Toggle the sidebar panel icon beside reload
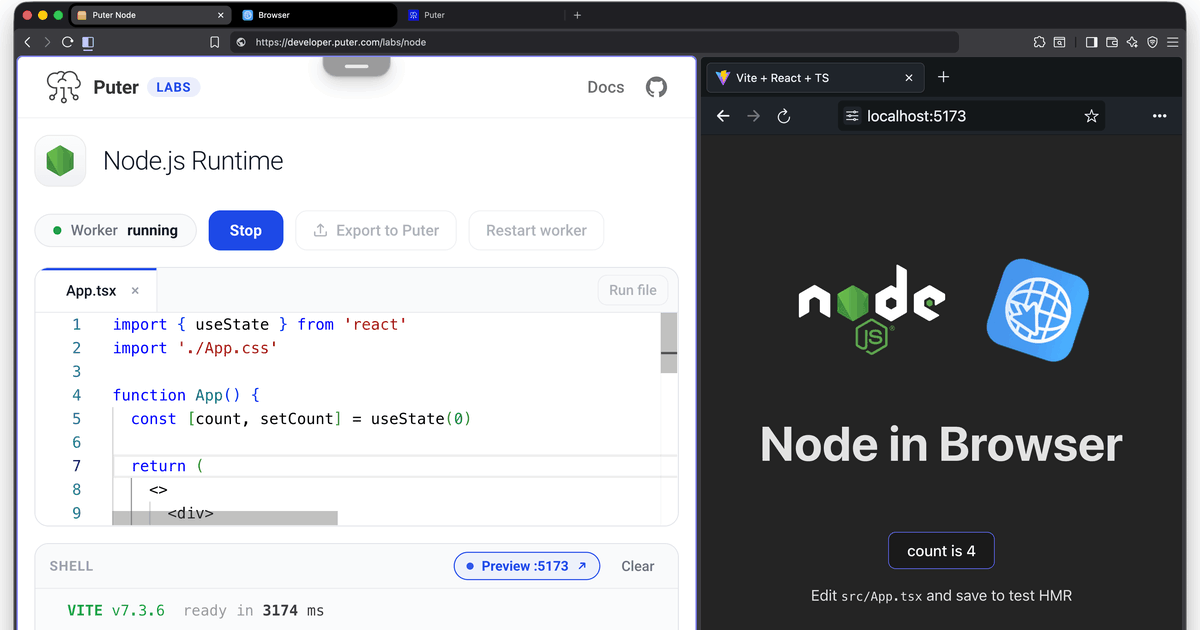This screenshot has height=630, width=1200. pyautogui.click(x=88, y=42)
